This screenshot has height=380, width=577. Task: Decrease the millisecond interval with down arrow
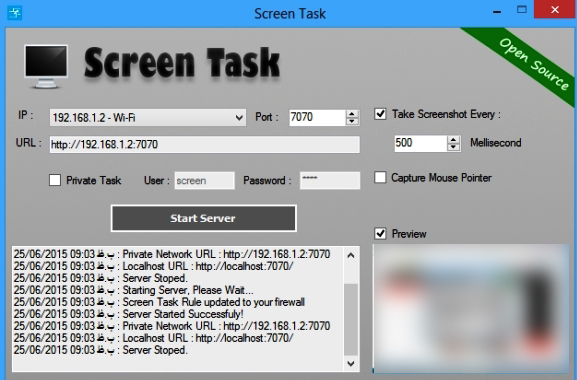(454, 147)
